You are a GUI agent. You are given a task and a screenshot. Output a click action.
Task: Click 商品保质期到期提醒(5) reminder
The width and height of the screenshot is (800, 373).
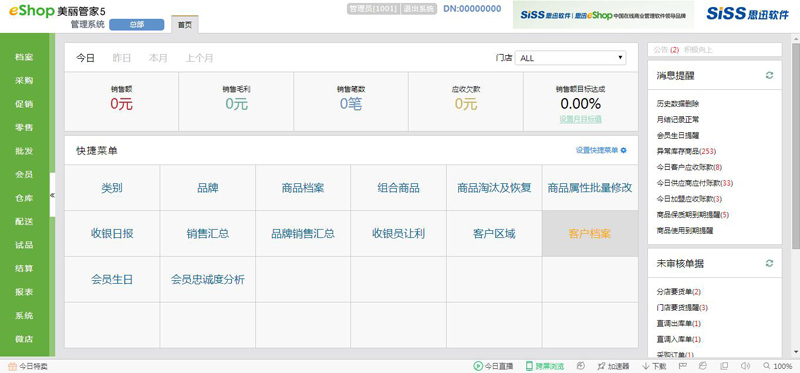tap(692, 215)
